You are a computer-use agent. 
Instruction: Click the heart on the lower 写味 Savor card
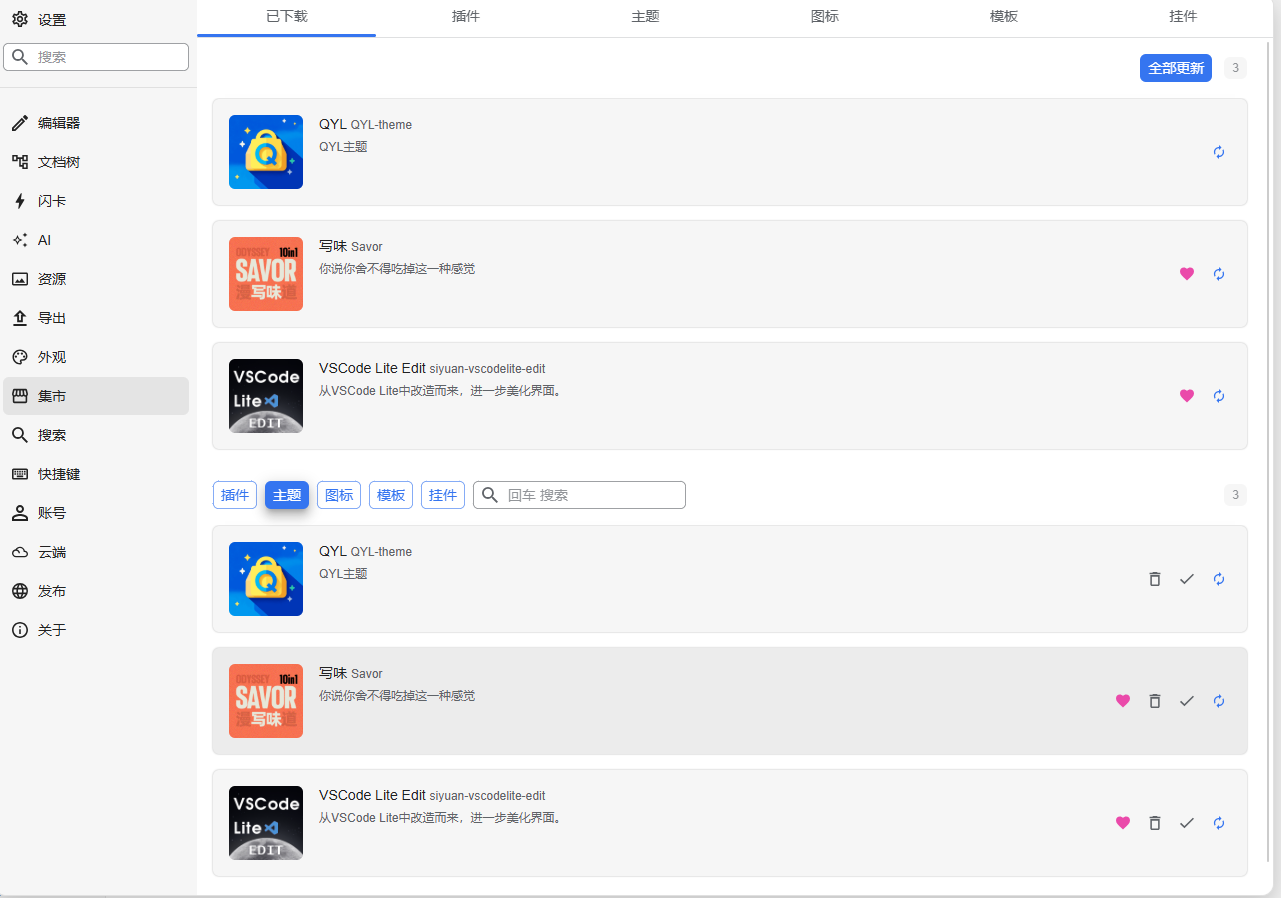[x=1123, y=701]
